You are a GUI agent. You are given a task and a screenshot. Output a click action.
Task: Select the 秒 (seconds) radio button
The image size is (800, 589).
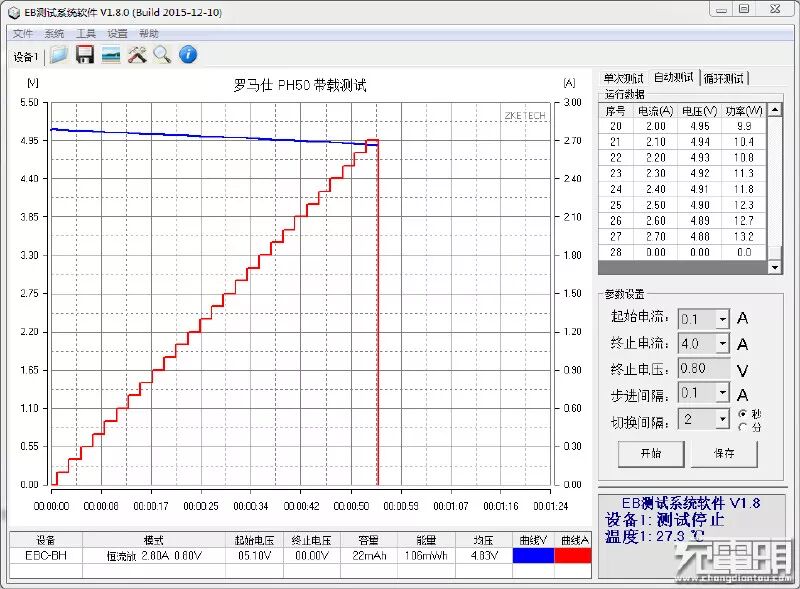(742, 413)
